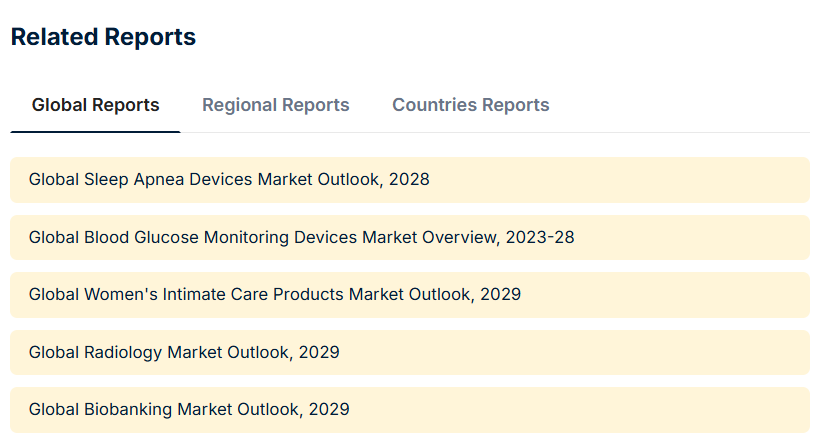Image resolution: width=823 pixels, height=444 pixels.
Task: Switch to the Global Reports tab
Action: (x=95, y=105)
